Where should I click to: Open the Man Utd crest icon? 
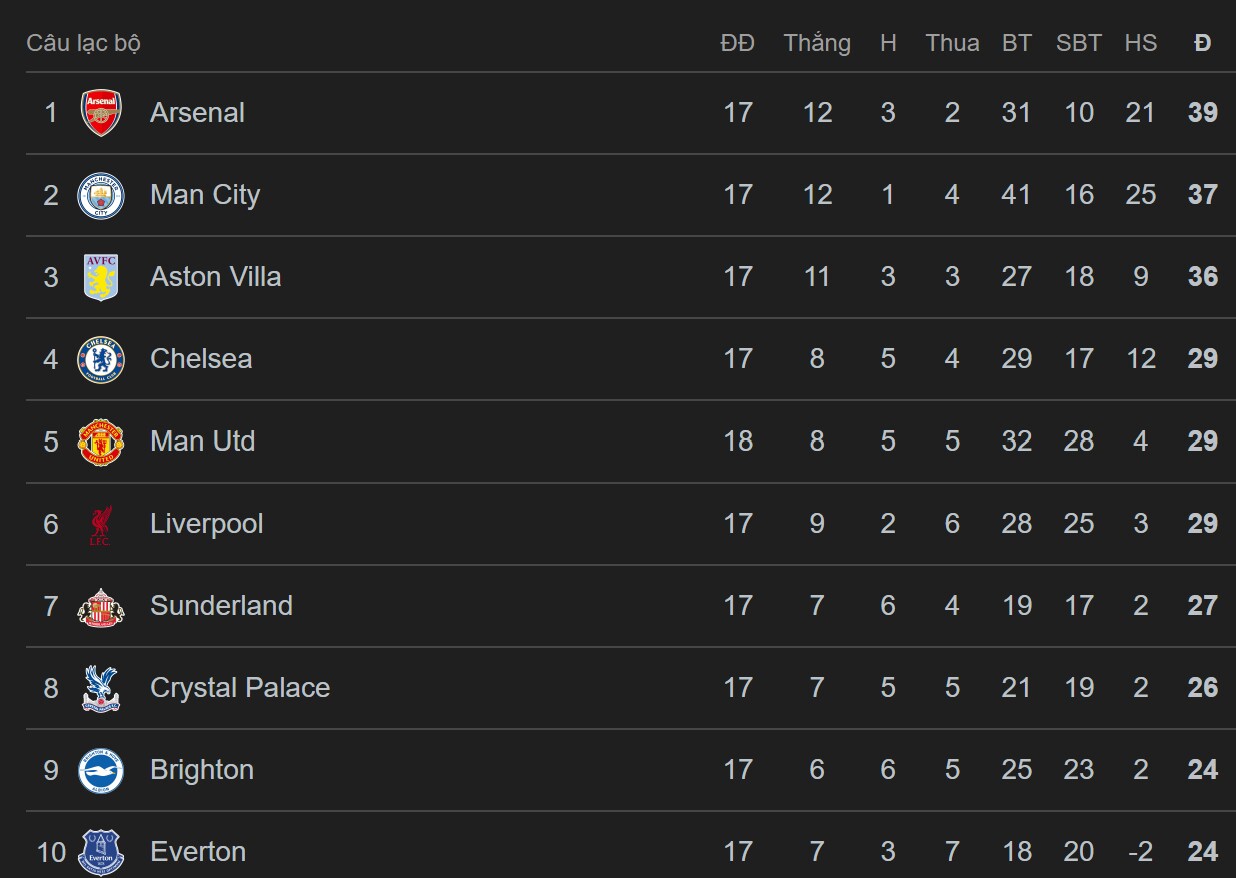tap(101, 442)
